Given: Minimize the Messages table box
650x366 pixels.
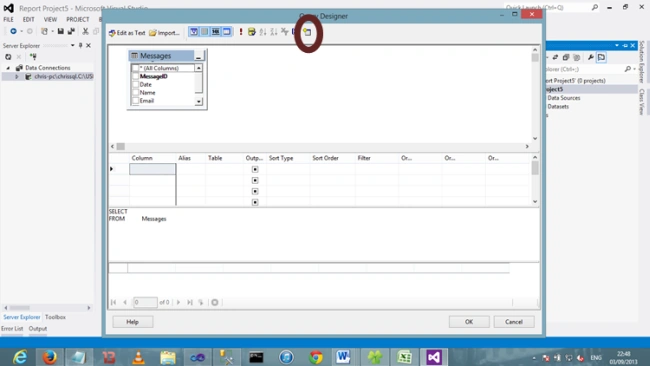Looking at the screenshot, I should [199, 56].
